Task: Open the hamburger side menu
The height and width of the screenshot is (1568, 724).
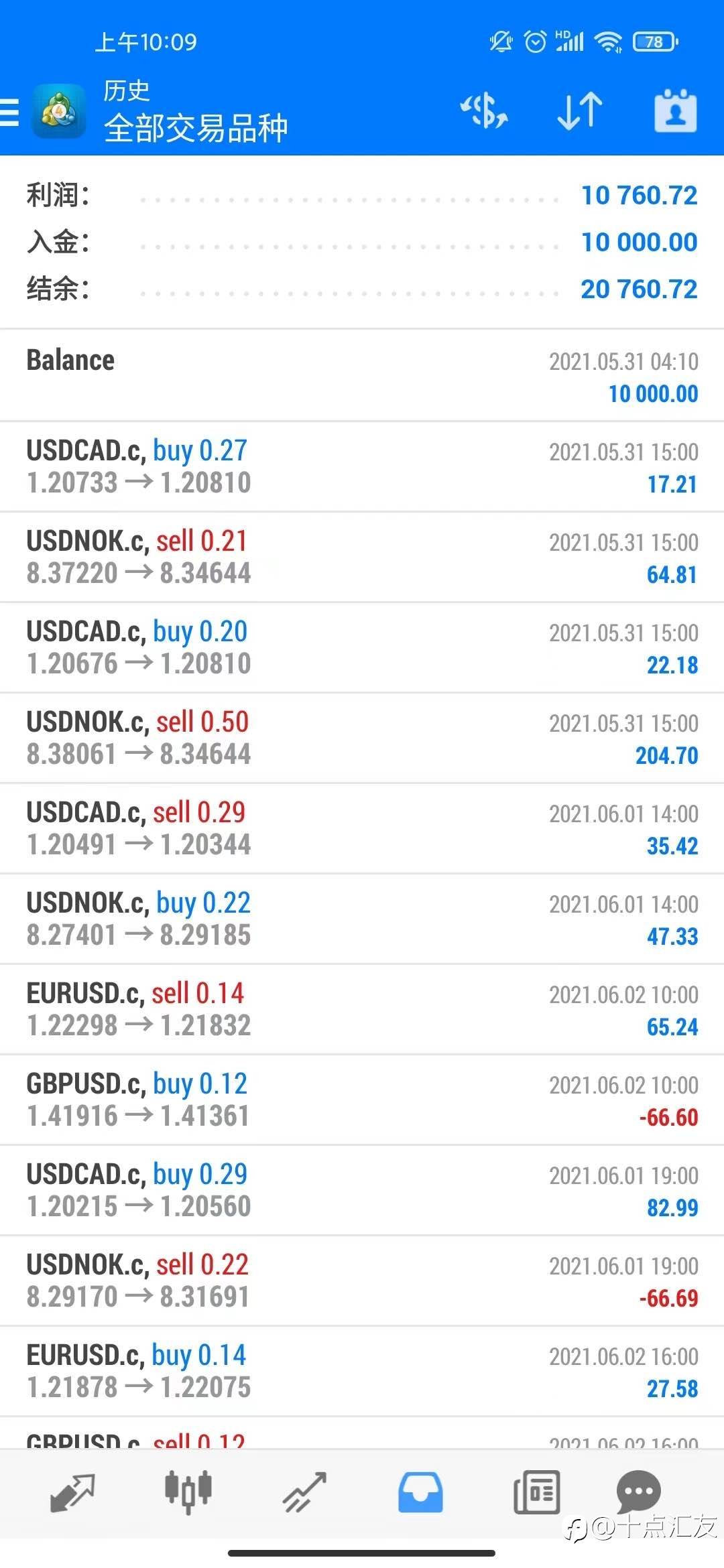Action: (10, 111)
